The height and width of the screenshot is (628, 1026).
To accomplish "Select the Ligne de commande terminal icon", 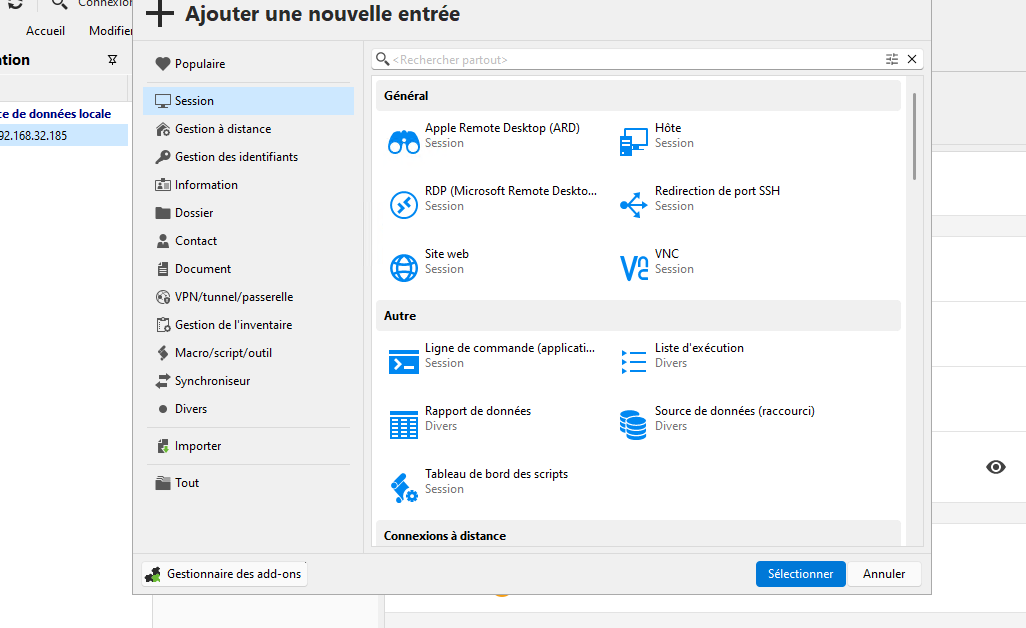I will [404, 362].
